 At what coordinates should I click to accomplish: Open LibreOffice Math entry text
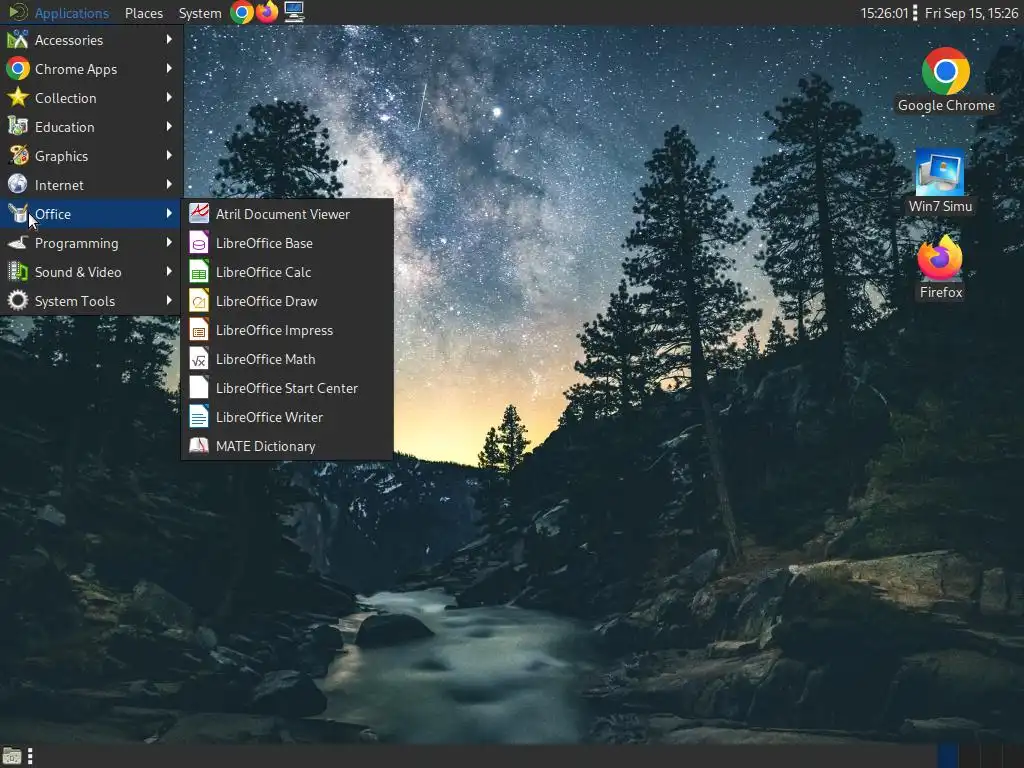point(265,359)
